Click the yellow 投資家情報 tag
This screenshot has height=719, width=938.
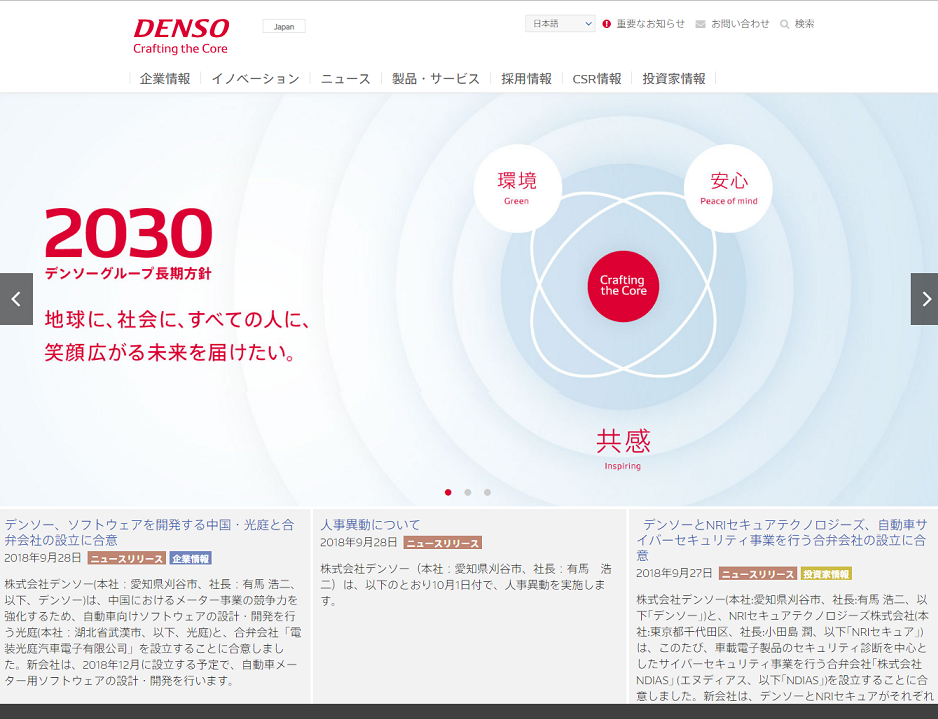[x=826, y=574]
